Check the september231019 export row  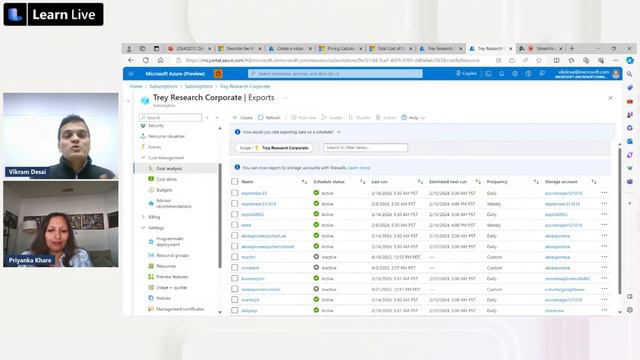coord(235,203)
